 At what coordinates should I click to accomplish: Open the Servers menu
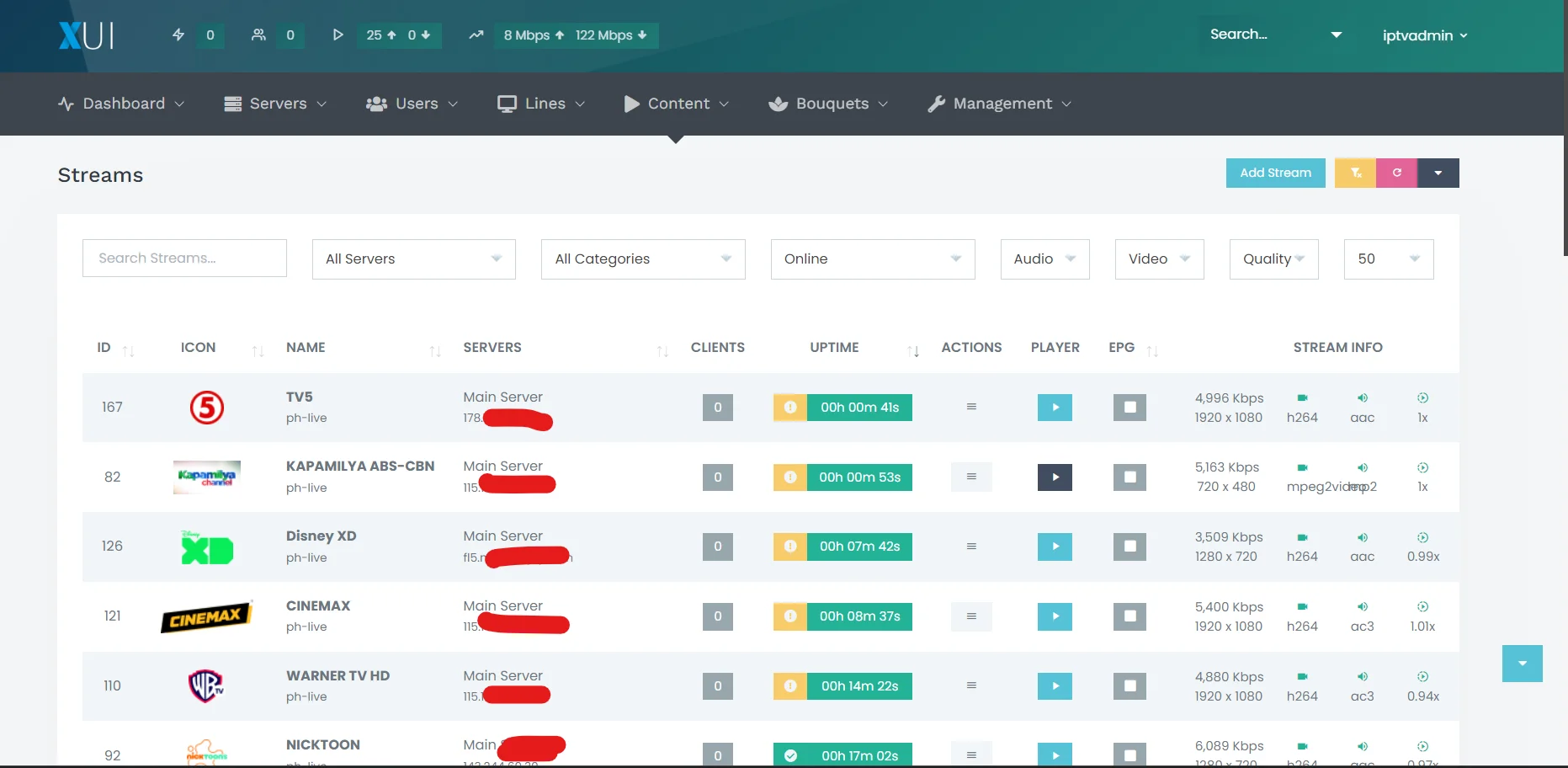click(x=275, y=104)
